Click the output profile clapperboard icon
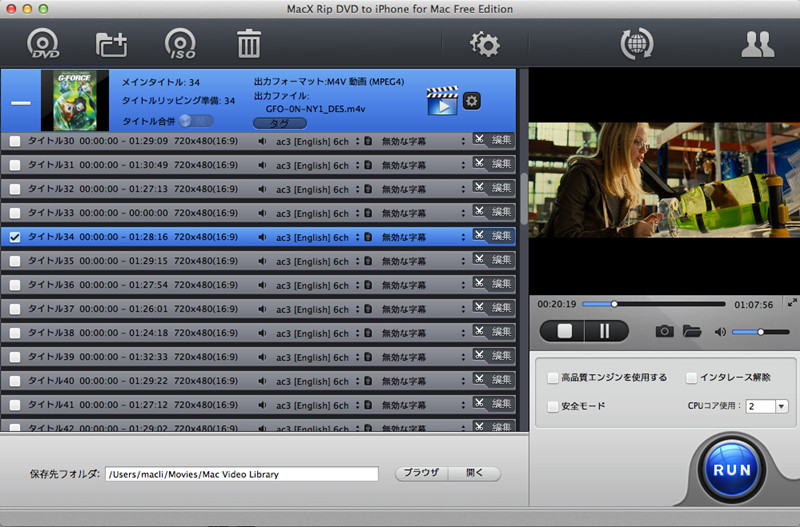This screenshot has height=527, width=800. [442, 101]
